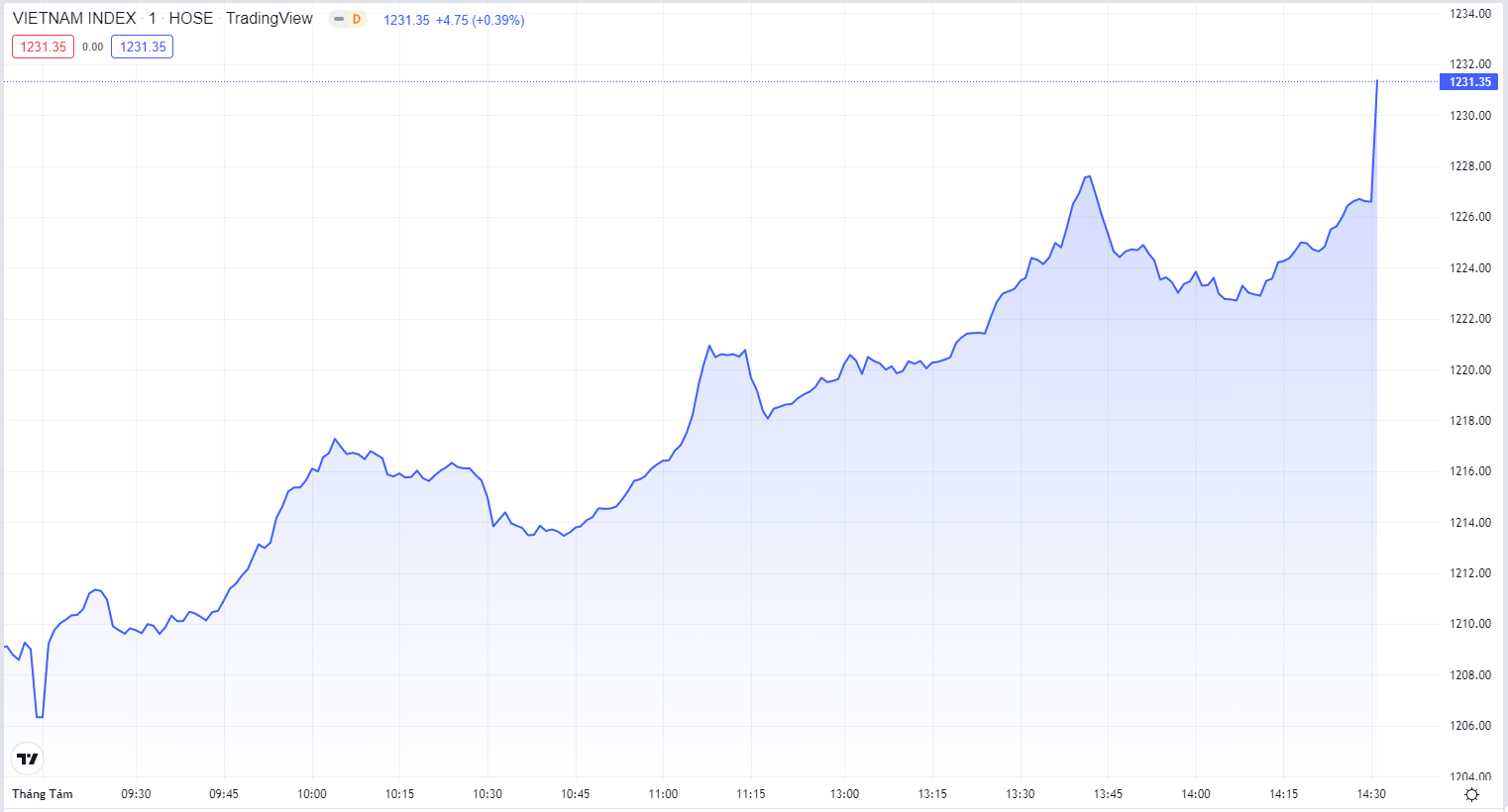The height and width of the screenshot is (812, 1508).
Task: Click the Tháng Tám time axis label
Action: 43,794
